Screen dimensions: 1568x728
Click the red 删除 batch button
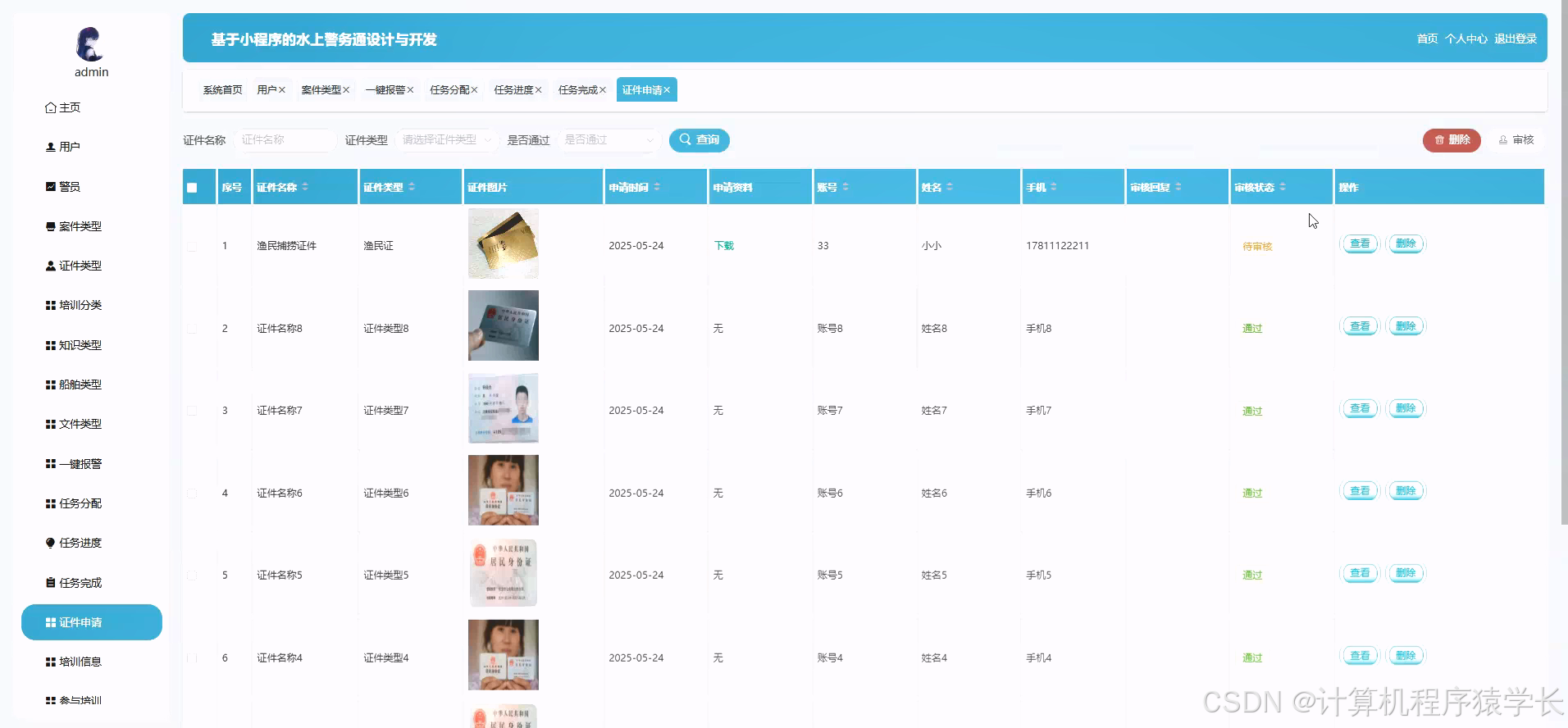click(x=1452, y=140)
